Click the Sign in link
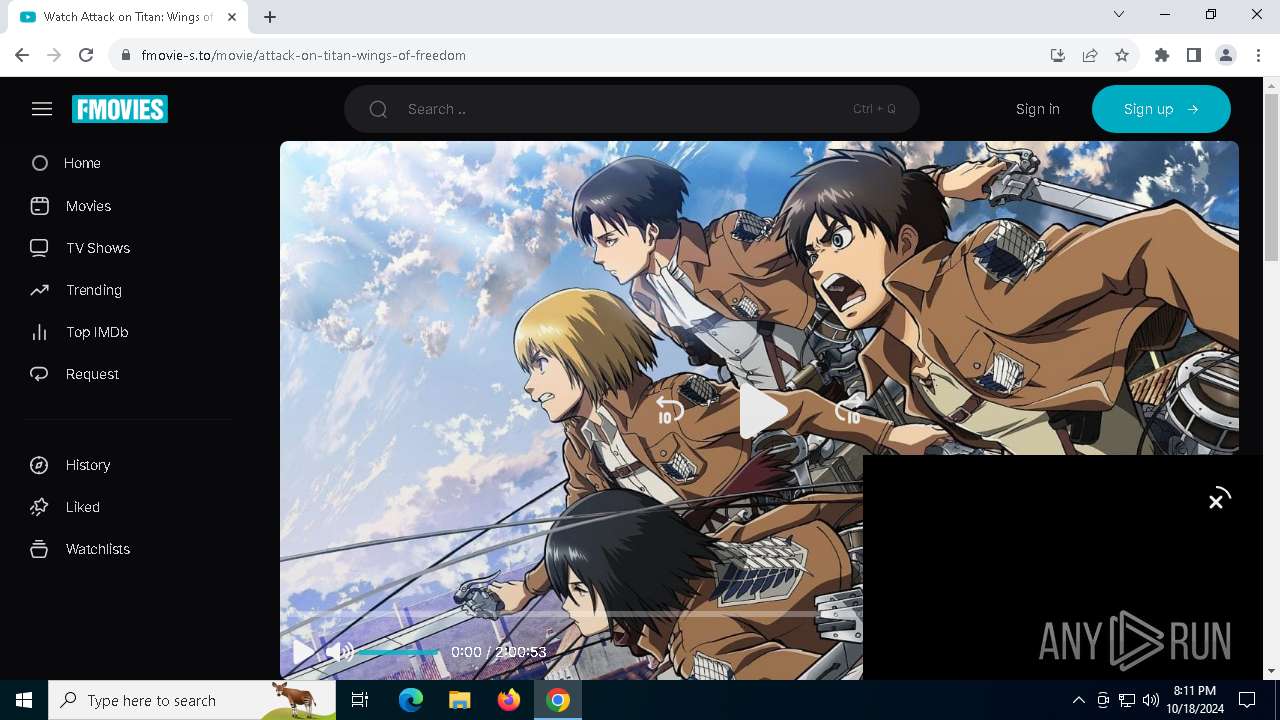The image size is (1280, 720). (x=1038, y=109)
